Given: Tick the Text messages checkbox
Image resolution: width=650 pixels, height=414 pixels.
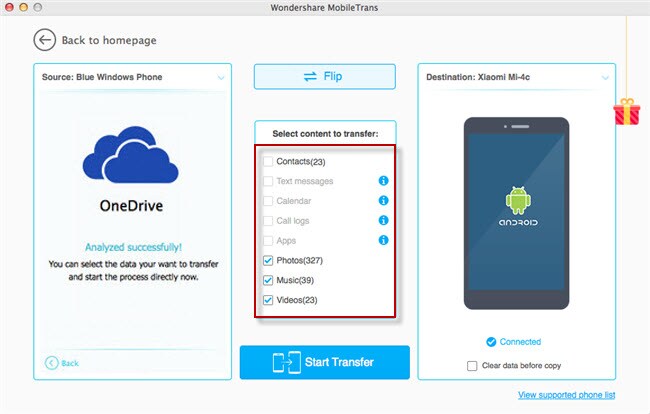Looking at the screenshot, I should (x=268, y=181).
